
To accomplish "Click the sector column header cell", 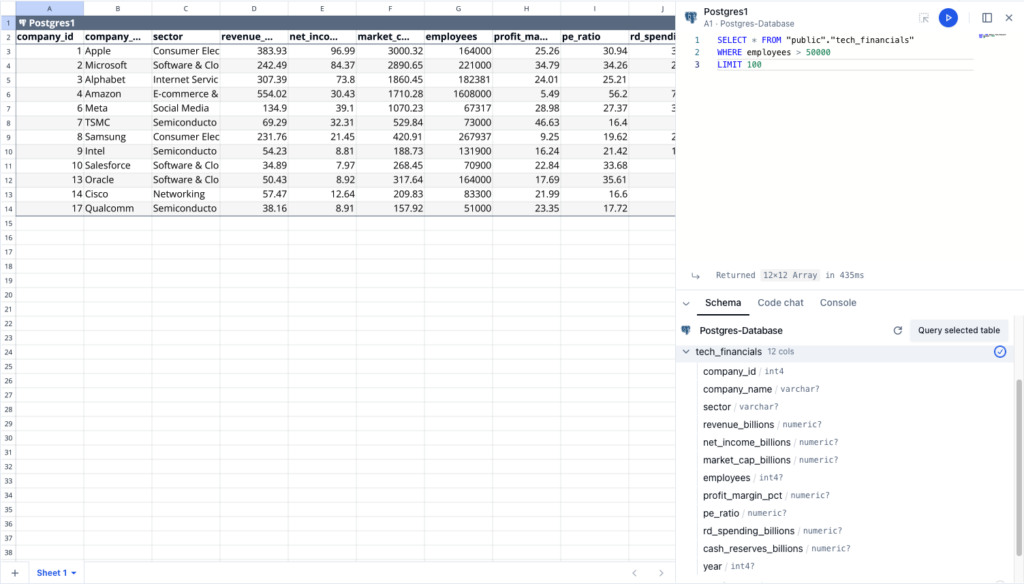I will pos(186,37).
